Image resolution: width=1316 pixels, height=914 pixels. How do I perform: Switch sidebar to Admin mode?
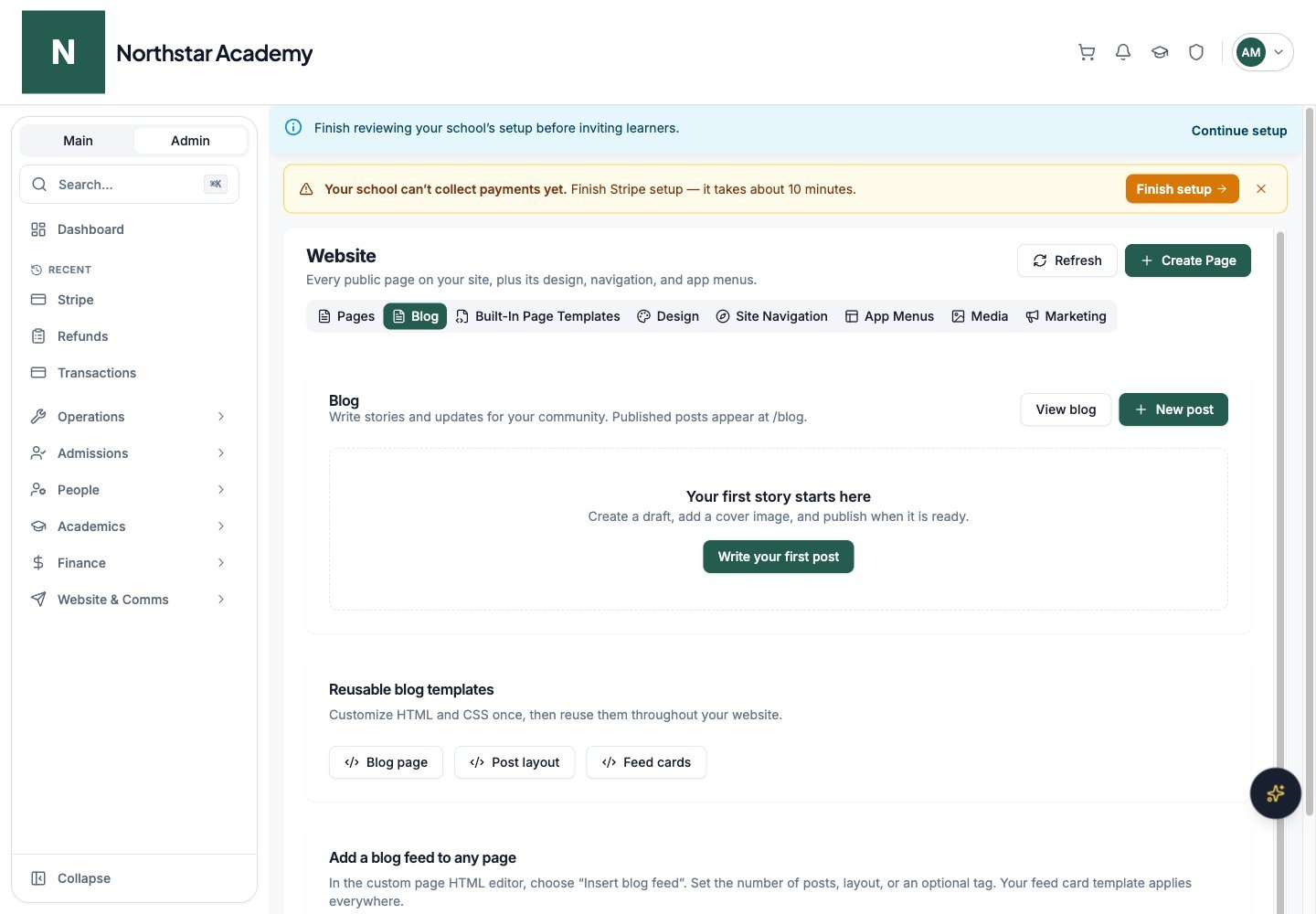190,141
